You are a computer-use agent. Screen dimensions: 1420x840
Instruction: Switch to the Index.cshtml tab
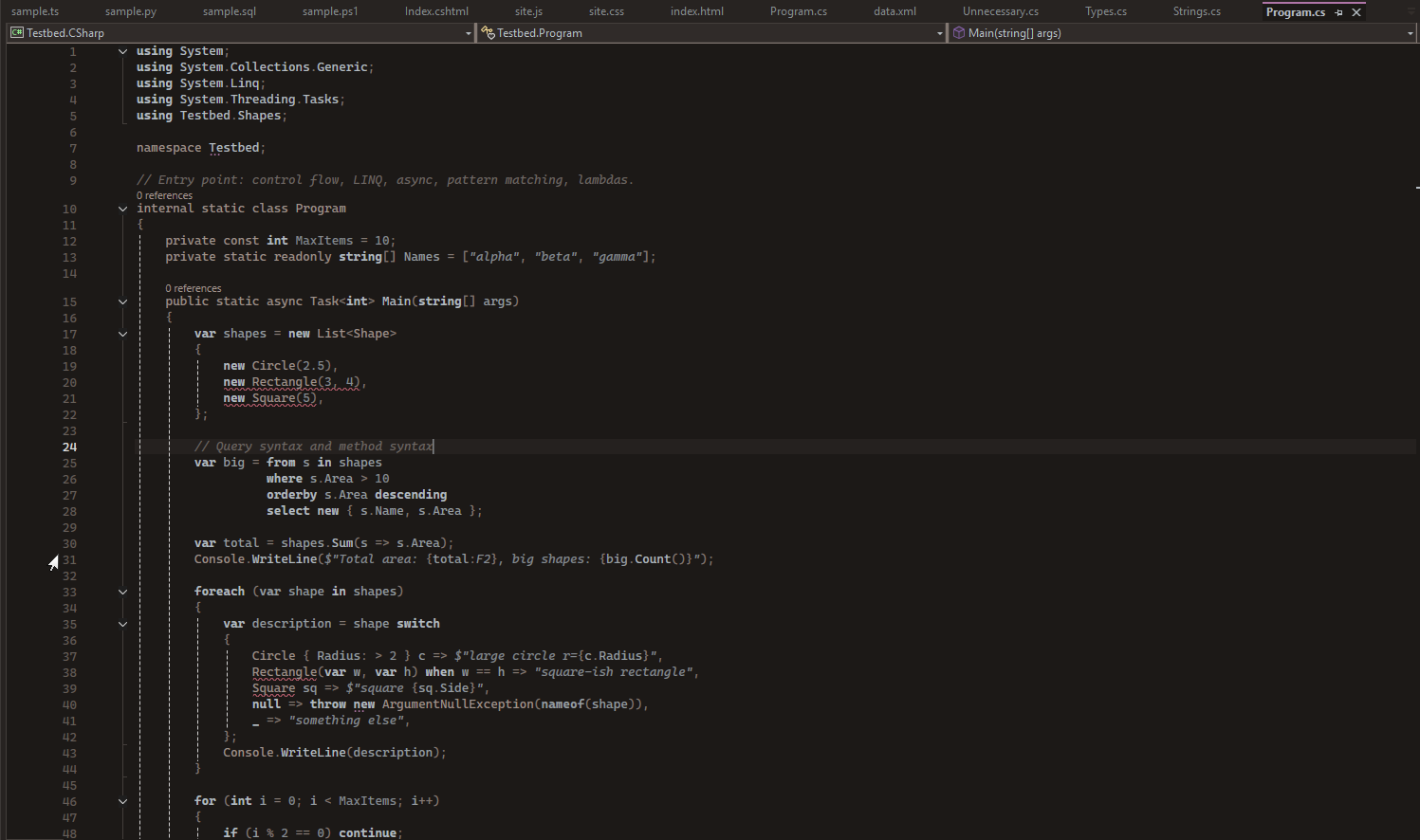point(436,11)
